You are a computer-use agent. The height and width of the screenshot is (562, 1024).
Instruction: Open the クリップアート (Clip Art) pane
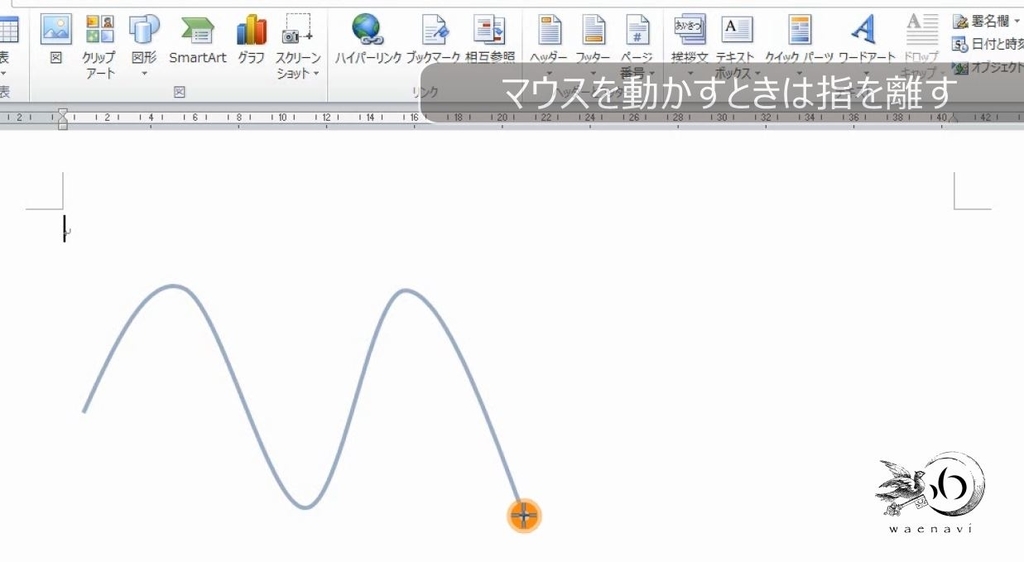(99, 47)
